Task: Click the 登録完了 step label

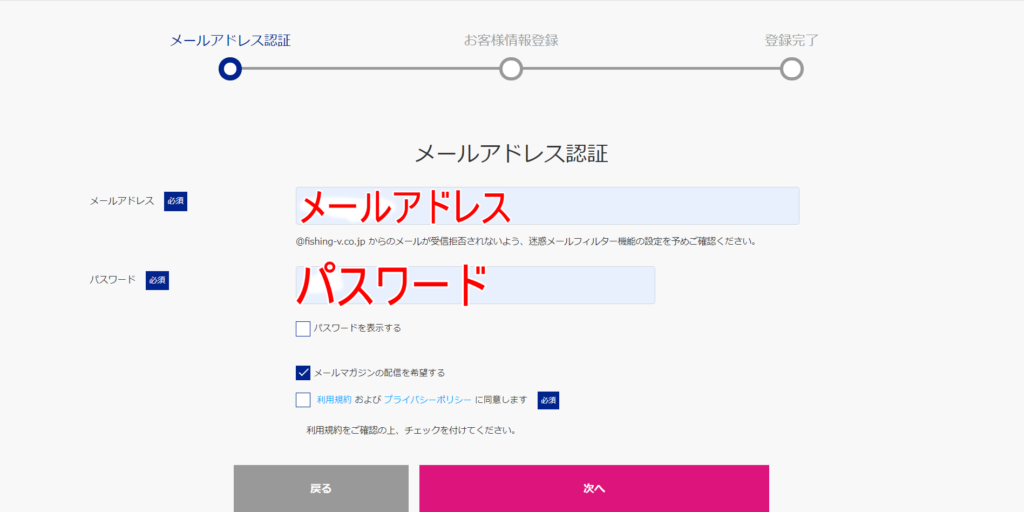Action: point(792,40)
